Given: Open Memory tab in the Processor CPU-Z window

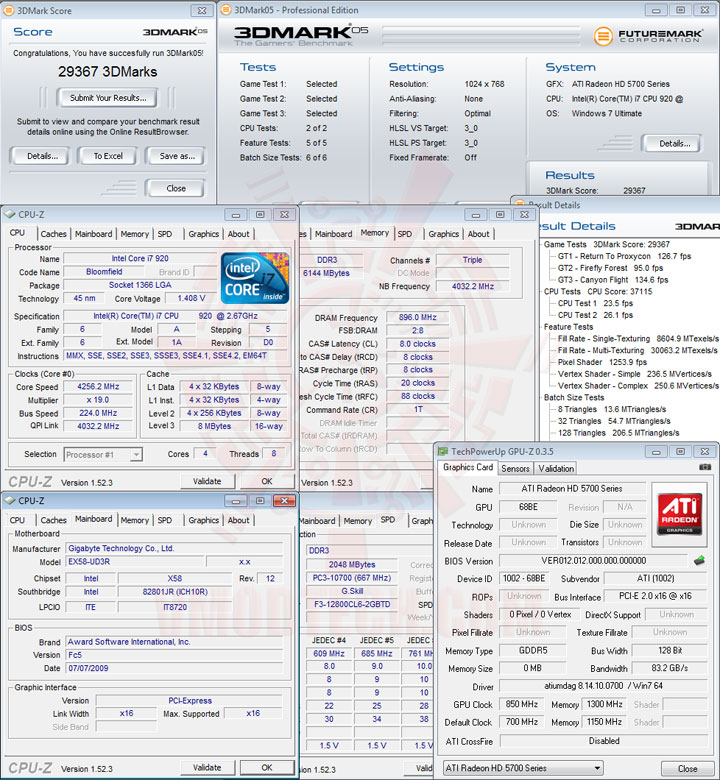Looking at the screenshot, I should (x=134, y=234).
